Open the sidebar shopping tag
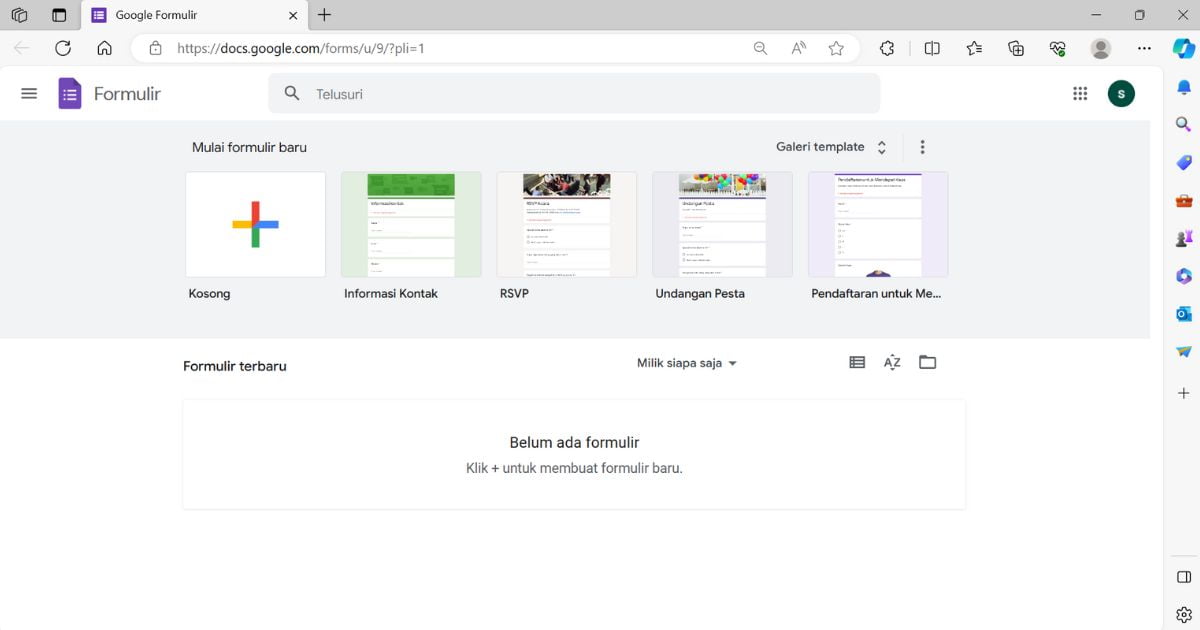The height and width of the screenshot is (630, 1200). 1184,163
